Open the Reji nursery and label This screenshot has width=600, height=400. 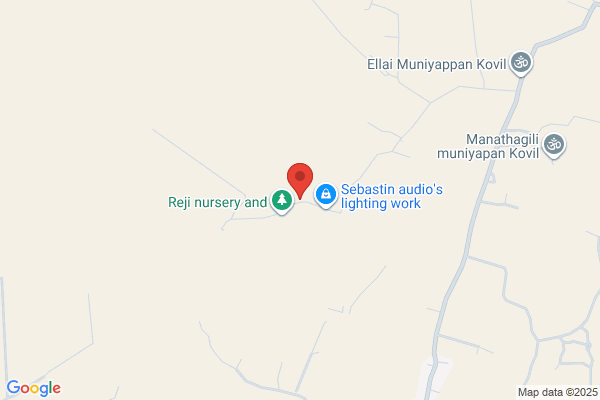click(x=217, y=202)
